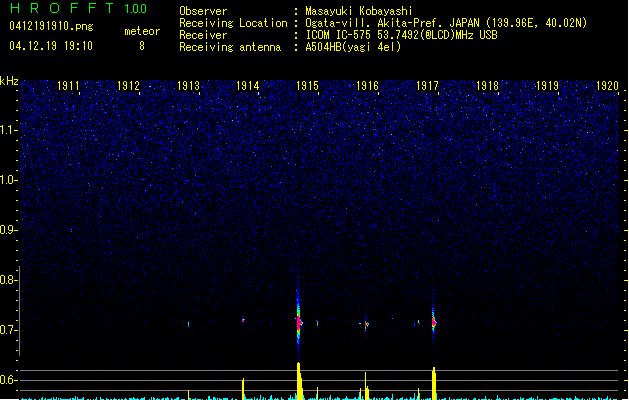Click the A504HB(yagi 4el) antenna text
The height and width of the screenshot is (400, 629).
pyautogui.click(x=353, y=47)
